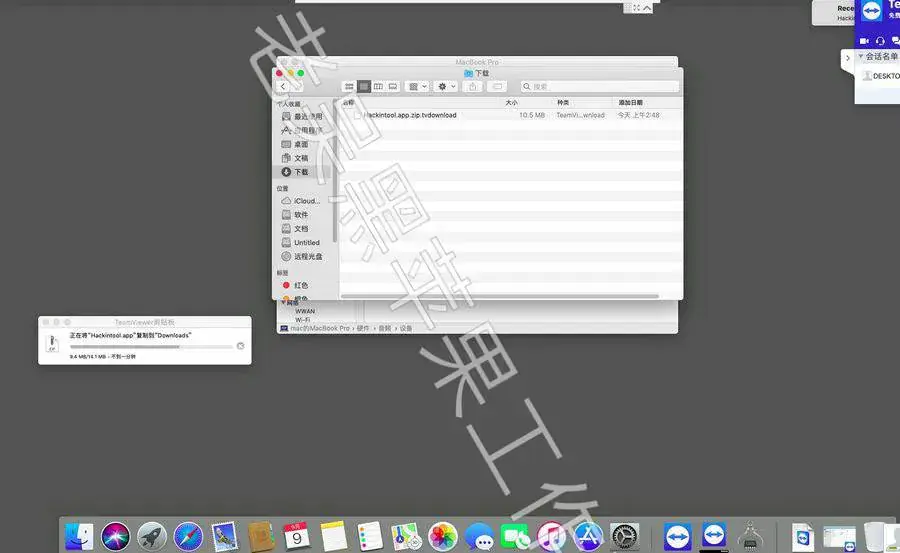Sort by the 大小 column header
Viewport: 900px width, 553px height.
(x=511, y=102)
